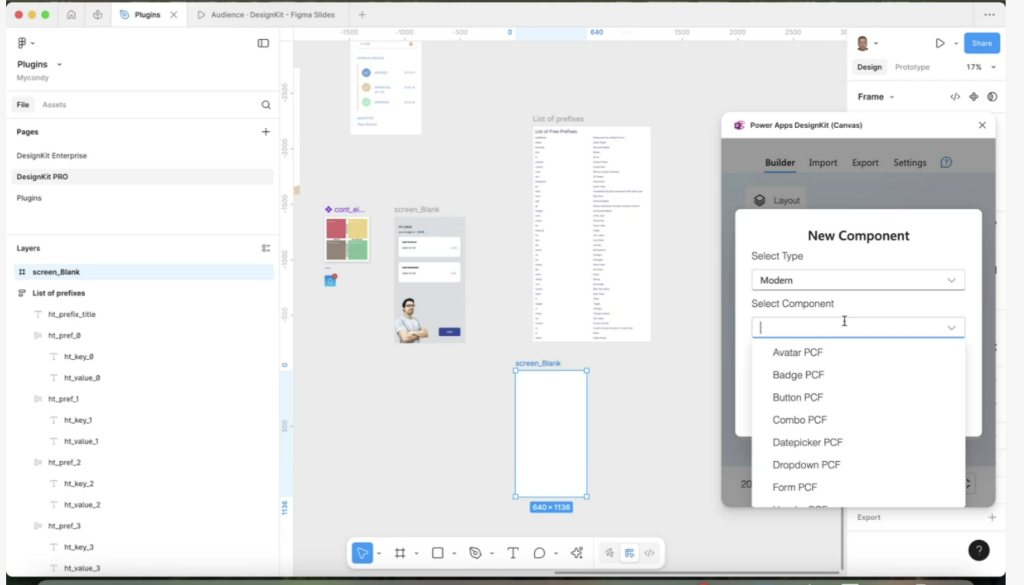Image resolution: width=1024 pixels, height=585 pixels.
Task: Select the Builder tab in DesignKit
Action: coord(780,163)
